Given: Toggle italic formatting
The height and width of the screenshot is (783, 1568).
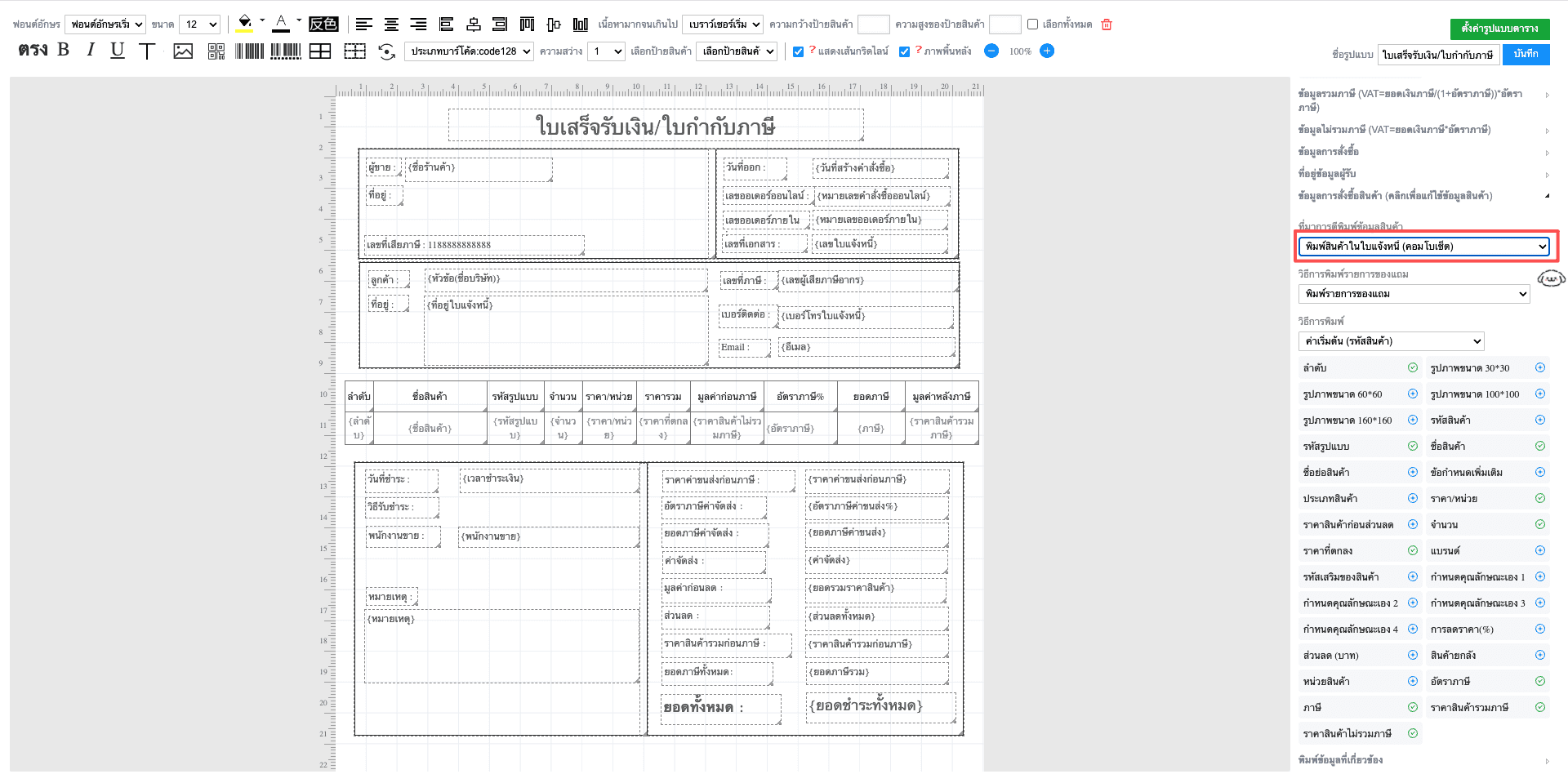Looking at the screenshot, I should point(90,50).
